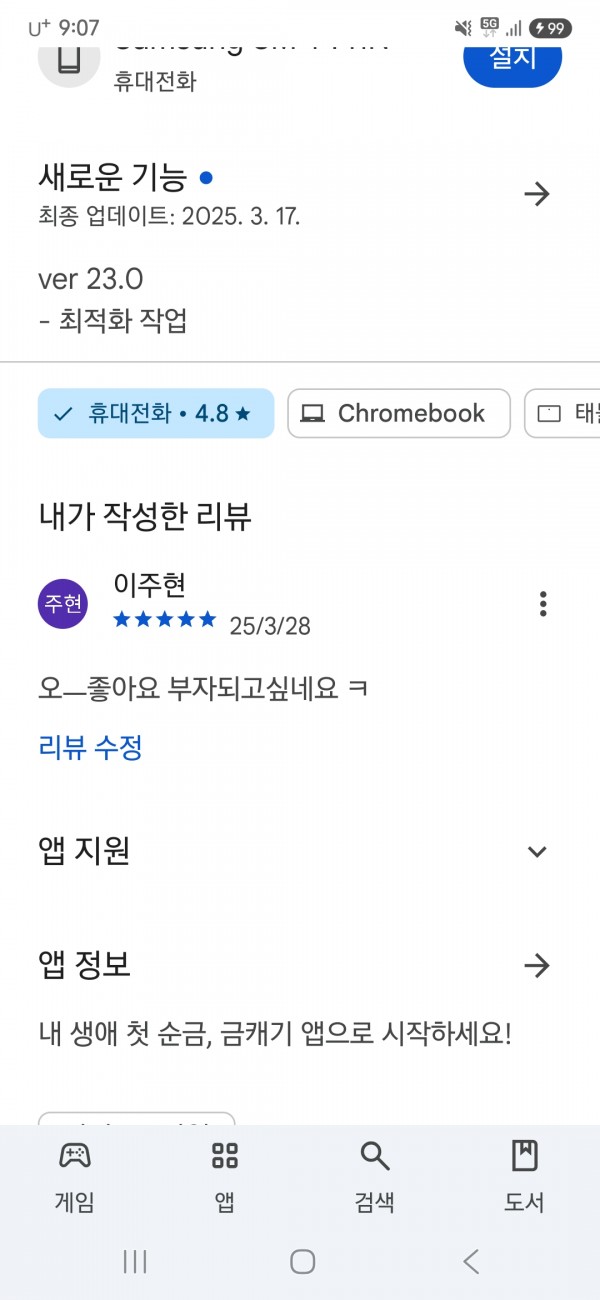Open 앱 정보 details arrow
Viewport: 600px width, 1300px height.
tap(537, 965)
